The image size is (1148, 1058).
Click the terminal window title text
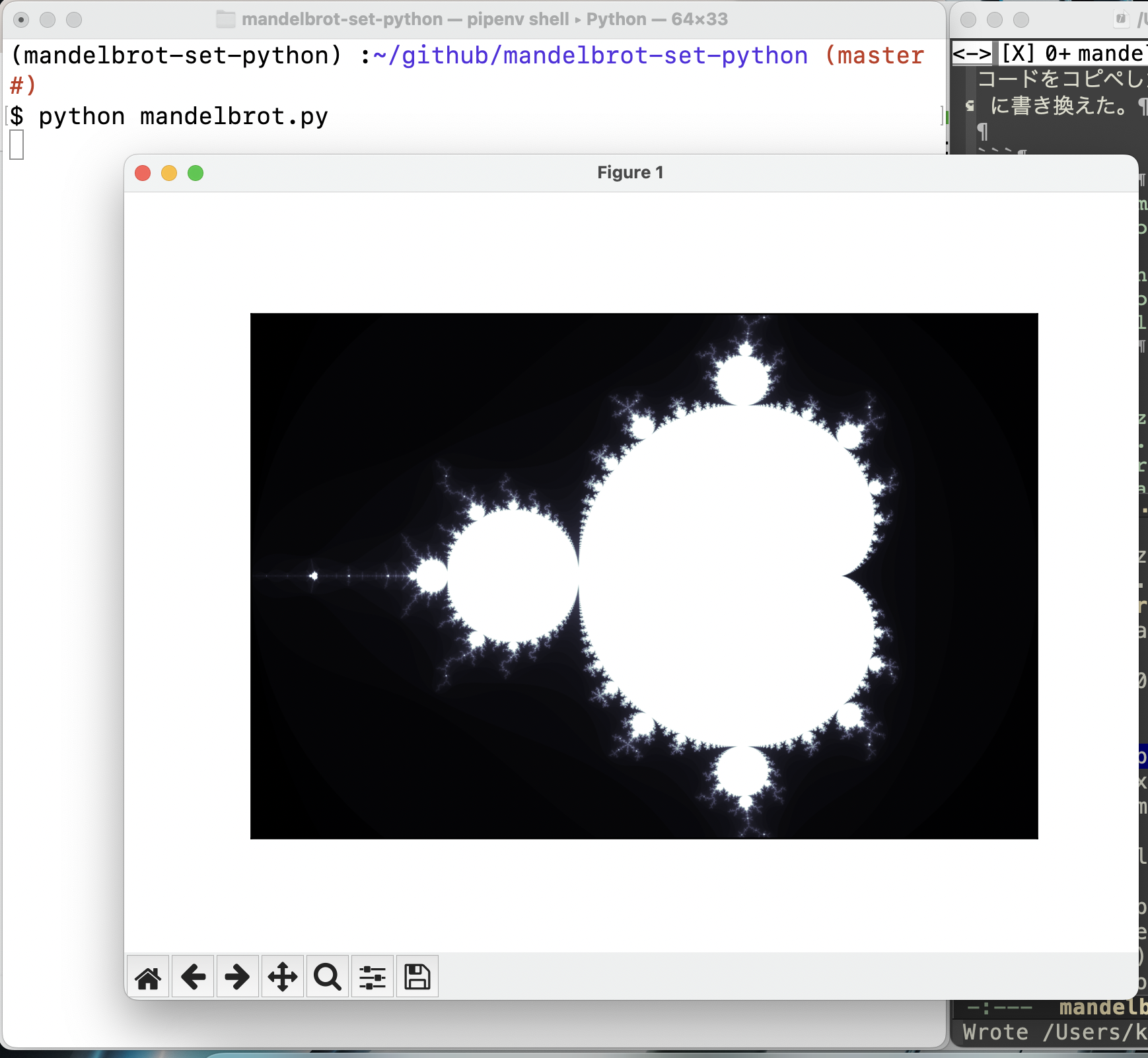[485, 19]
